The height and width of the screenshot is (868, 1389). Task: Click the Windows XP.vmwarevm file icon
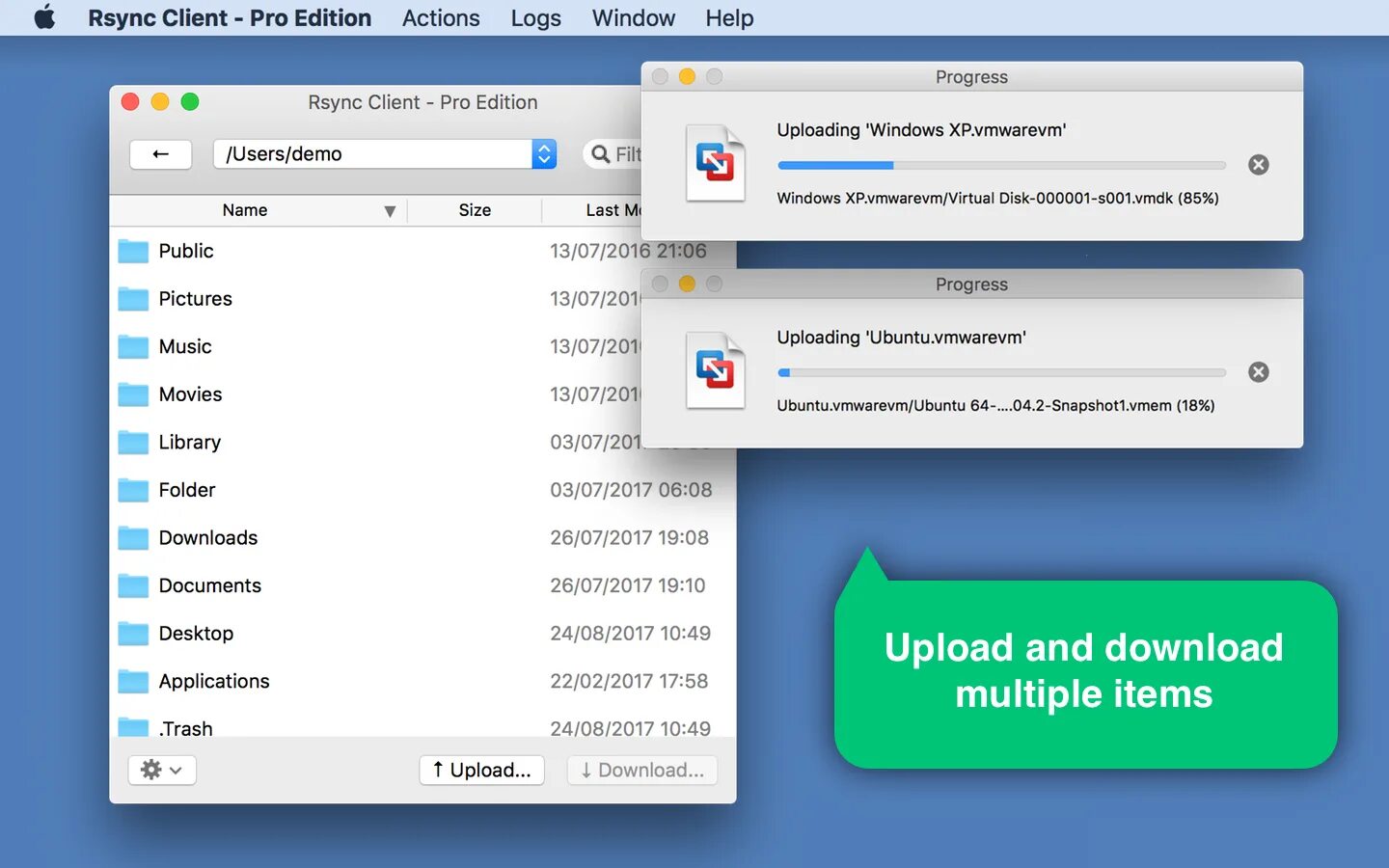pos(716,163)
